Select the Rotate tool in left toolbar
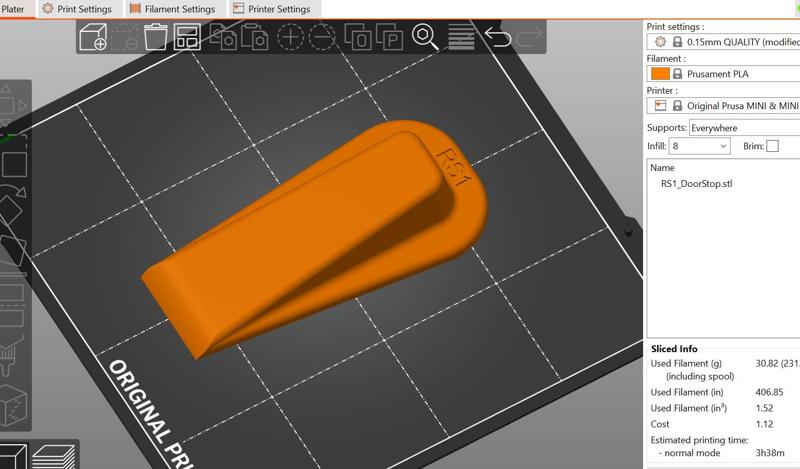Screen dimensions: 800x469 point(14,205)
